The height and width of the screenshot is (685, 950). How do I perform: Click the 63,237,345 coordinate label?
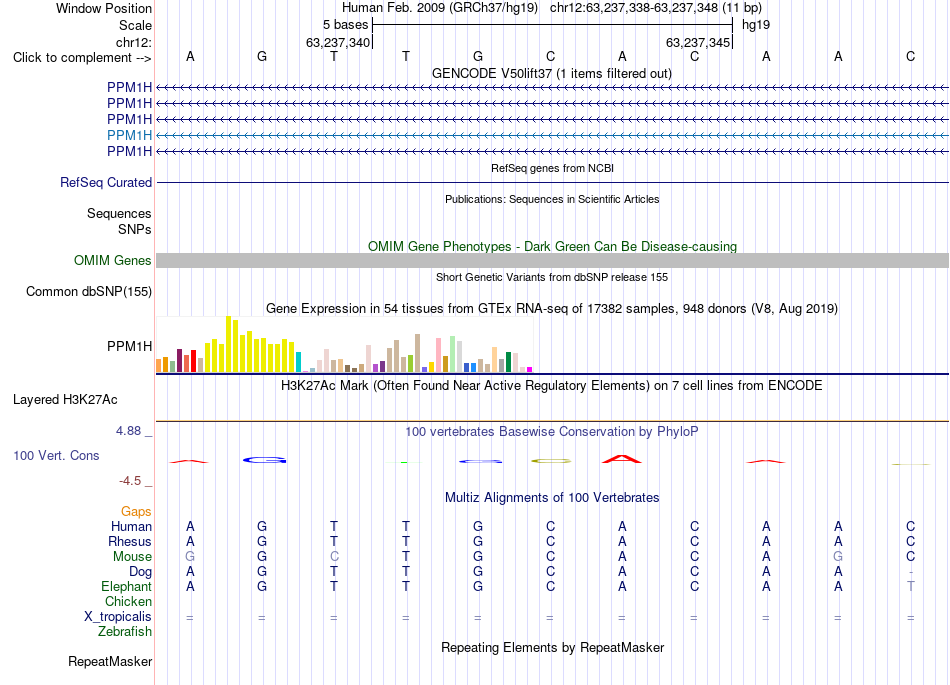pos(698,42)
